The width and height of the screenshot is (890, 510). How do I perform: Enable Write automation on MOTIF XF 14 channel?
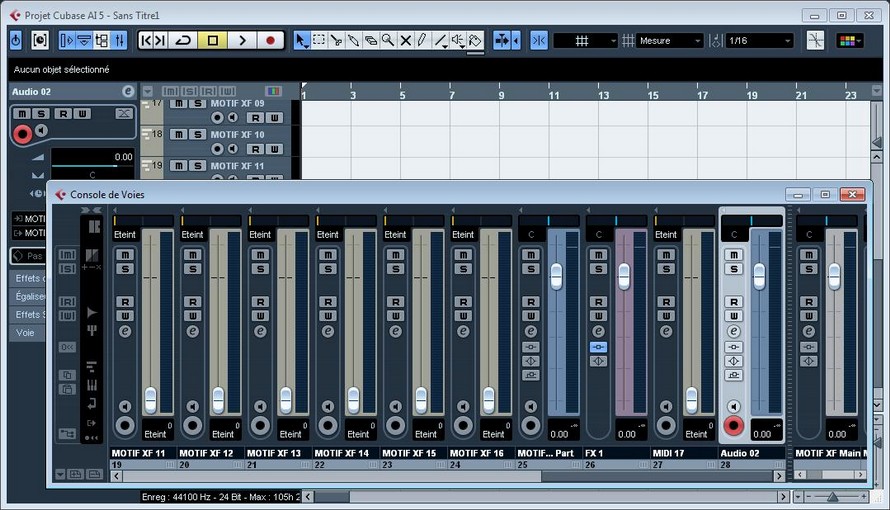328,316
